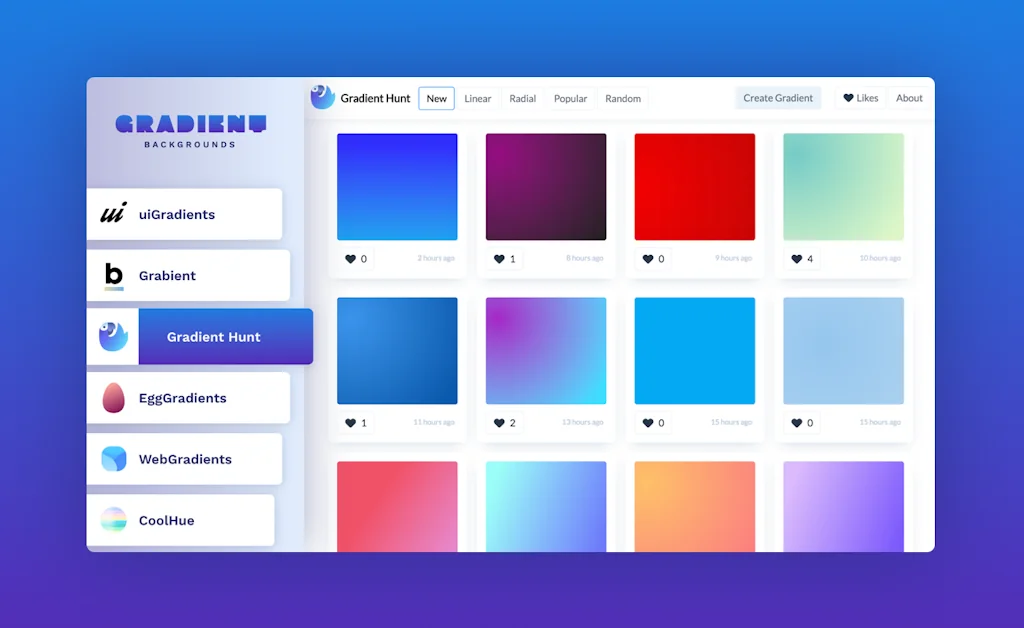Open the Radial gradients tab
This screenshot has width=1024, height=628.
tap(522, 98)
